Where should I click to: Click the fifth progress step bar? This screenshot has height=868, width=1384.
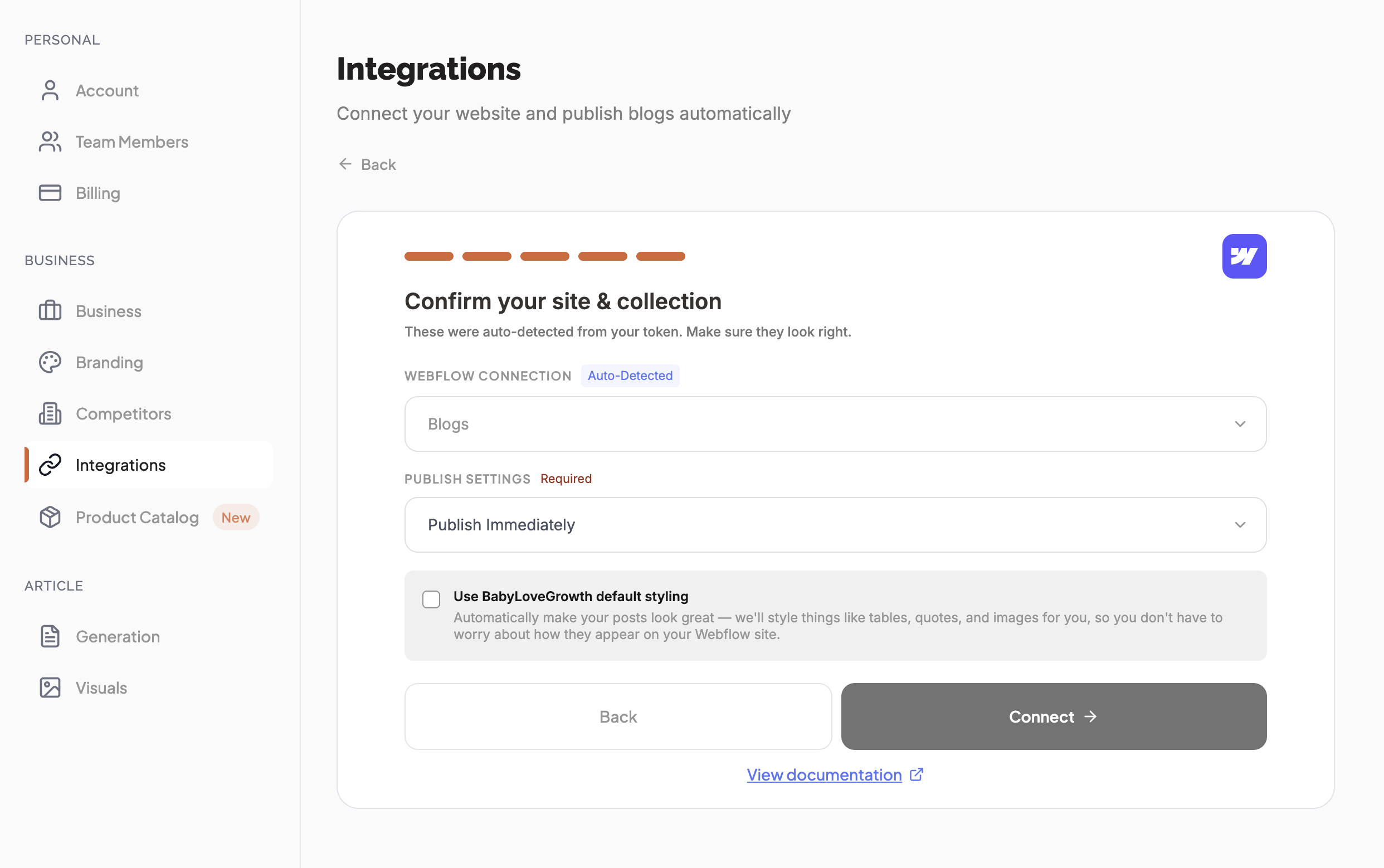[661, 256]
